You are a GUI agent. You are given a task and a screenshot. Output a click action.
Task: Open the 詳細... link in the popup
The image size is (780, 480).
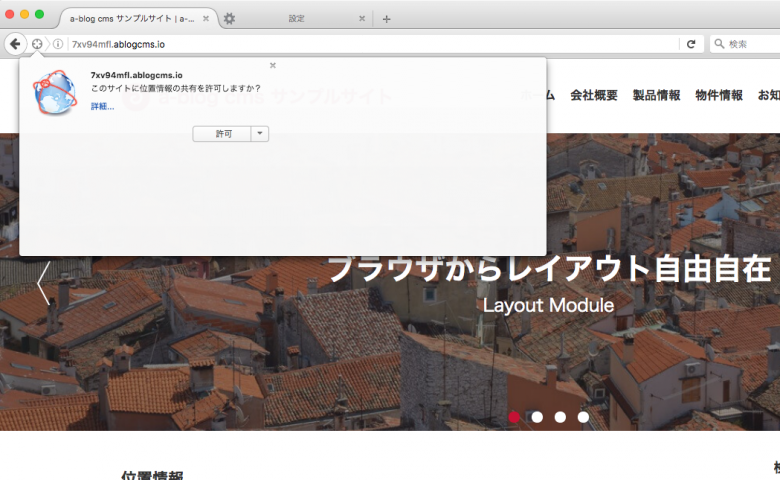(x=102, y=106)
